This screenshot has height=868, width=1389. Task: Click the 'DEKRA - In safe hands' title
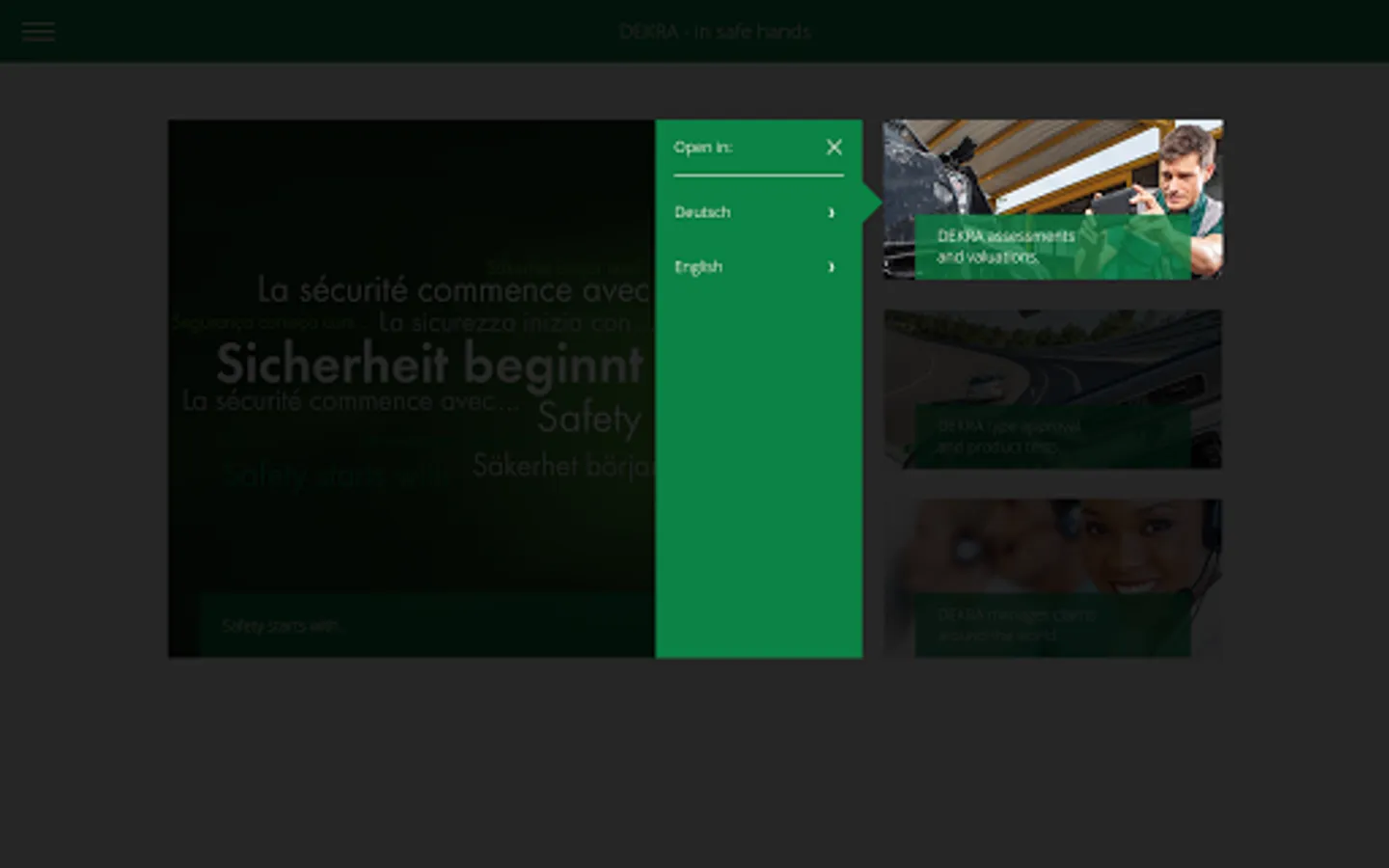[x=715, y=32]
